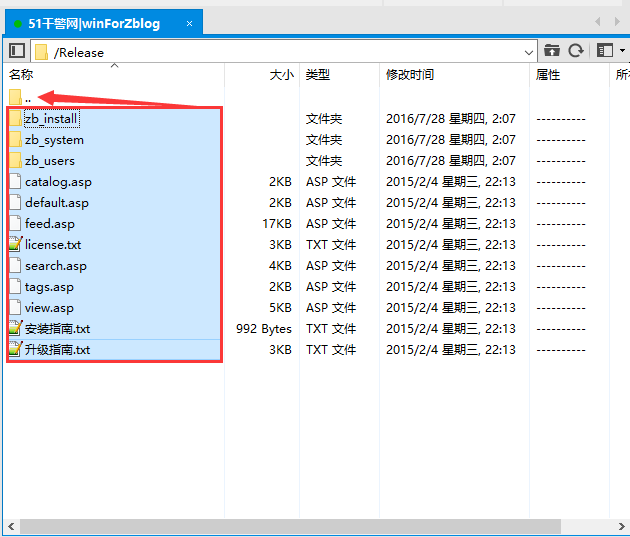Click the default.asp file icon
This screenshot has height=537, width=630.
(x=15, y=202)
